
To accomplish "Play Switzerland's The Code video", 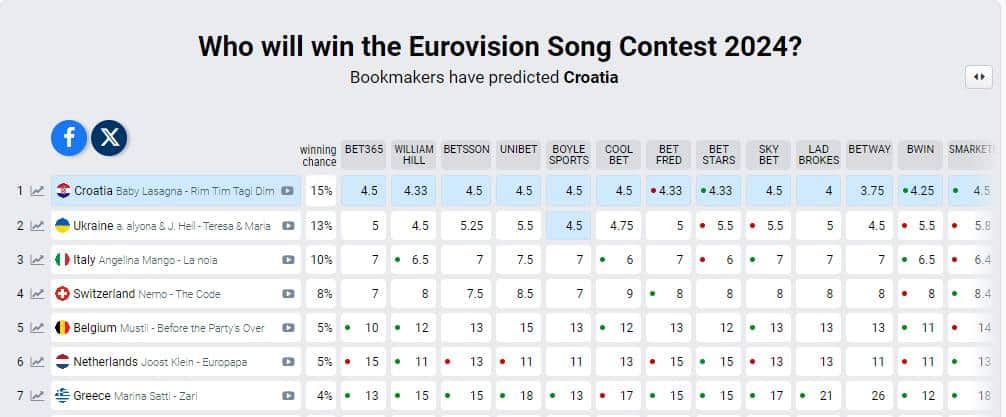I will 288,294.
